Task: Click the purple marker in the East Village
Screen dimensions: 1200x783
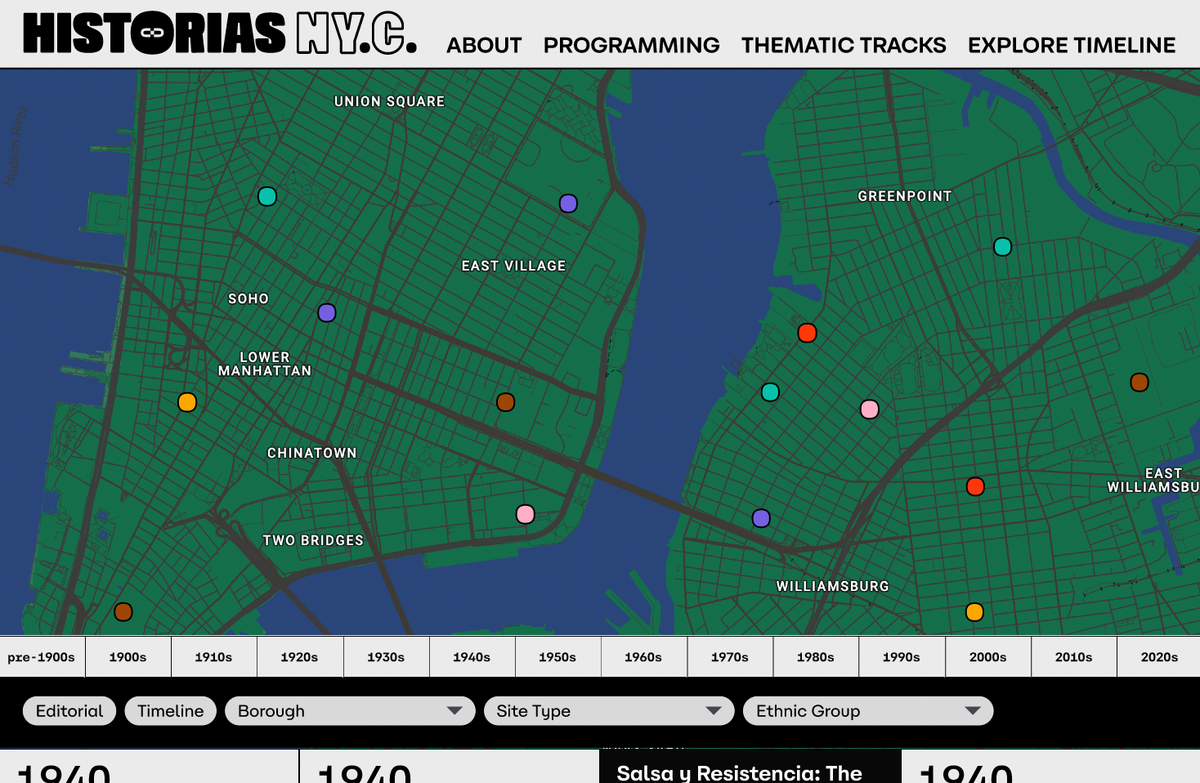Action: pyautogui.click(x=568, y=202)
